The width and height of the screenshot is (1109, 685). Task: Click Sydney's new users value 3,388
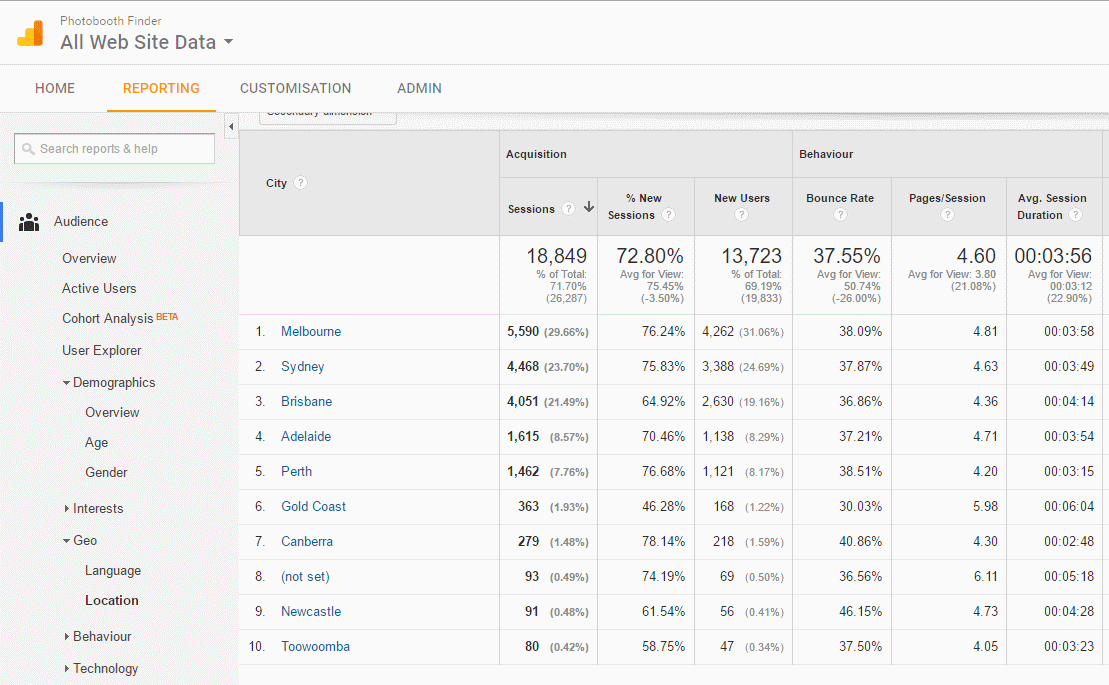coord(718,366)
